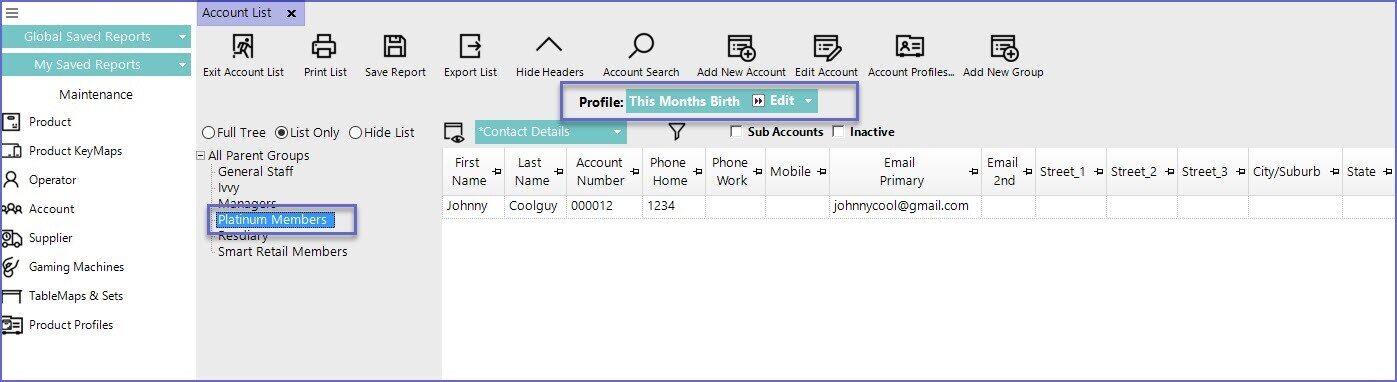Click the Add New Account icon
The width and height of the screenshot is (1397, 382).
741,47
